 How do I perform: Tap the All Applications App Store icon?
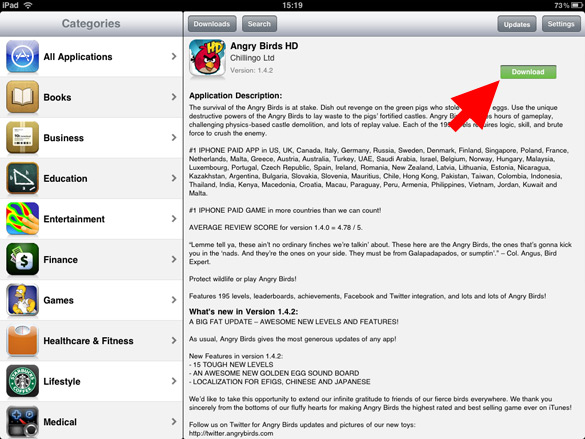[22, 57]
